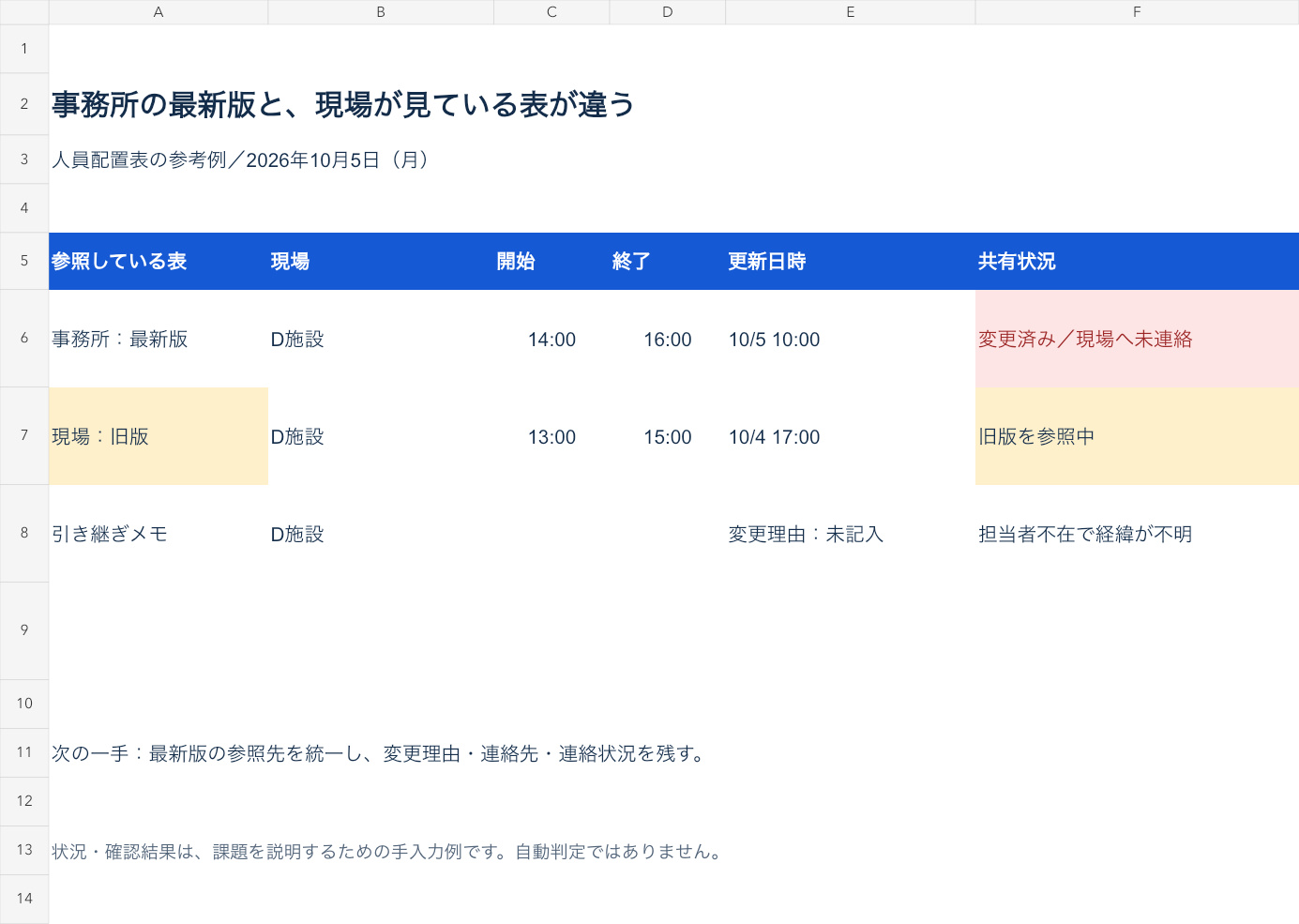Select the 引き継ぎメモ cell

coord(159,534)
